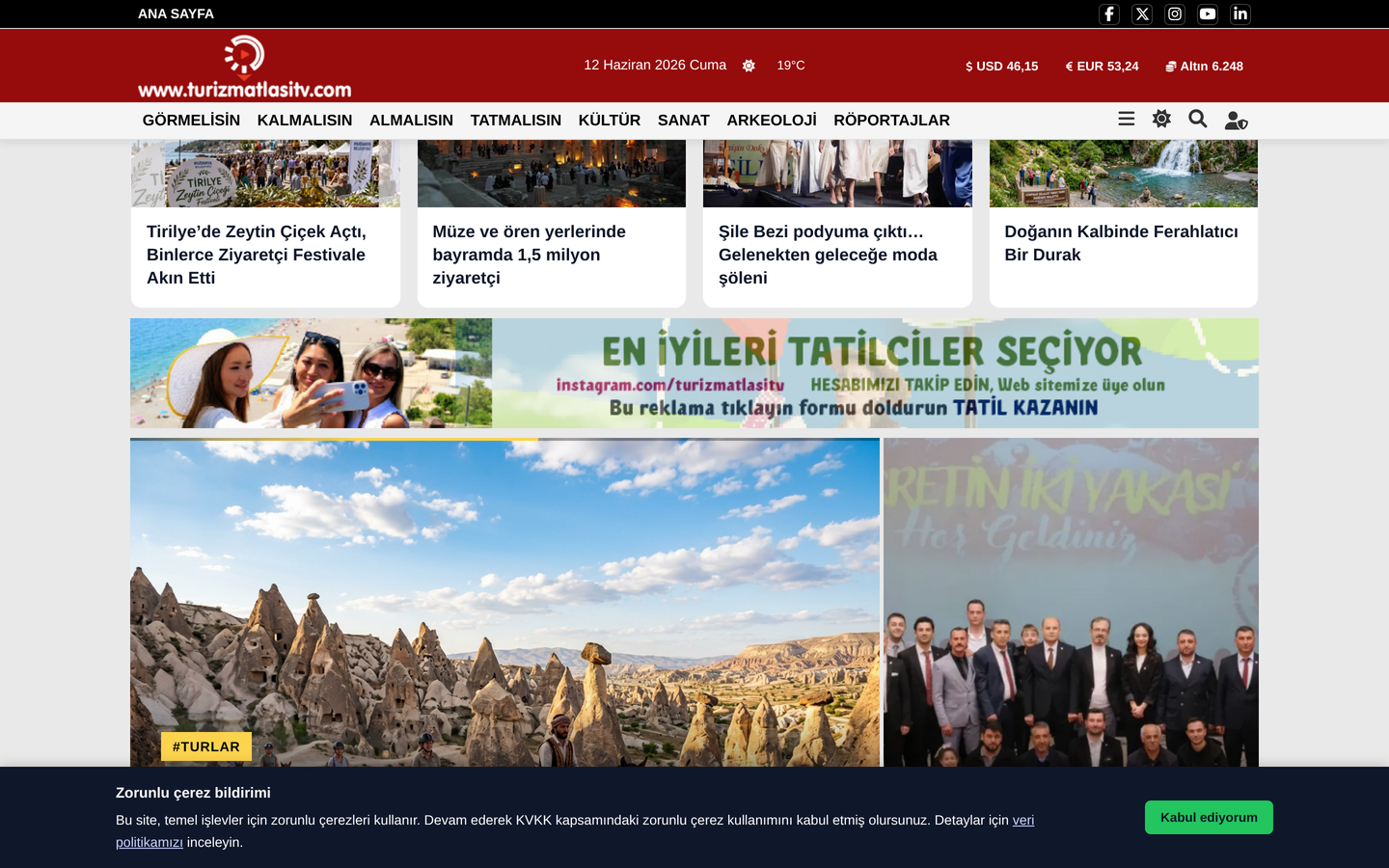Screen dimensions: 1389x868
Task: Open the user account login icon
Action: 1236,121
